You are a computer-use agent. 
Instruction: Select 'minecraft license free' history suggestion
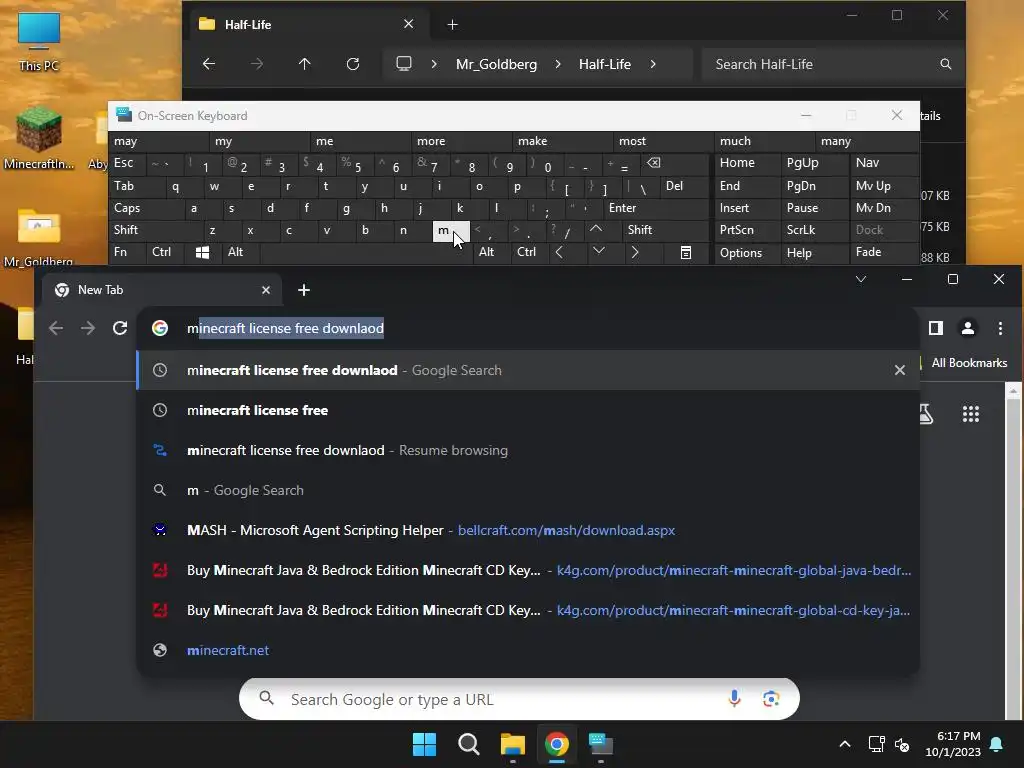(x=528, y=410)
